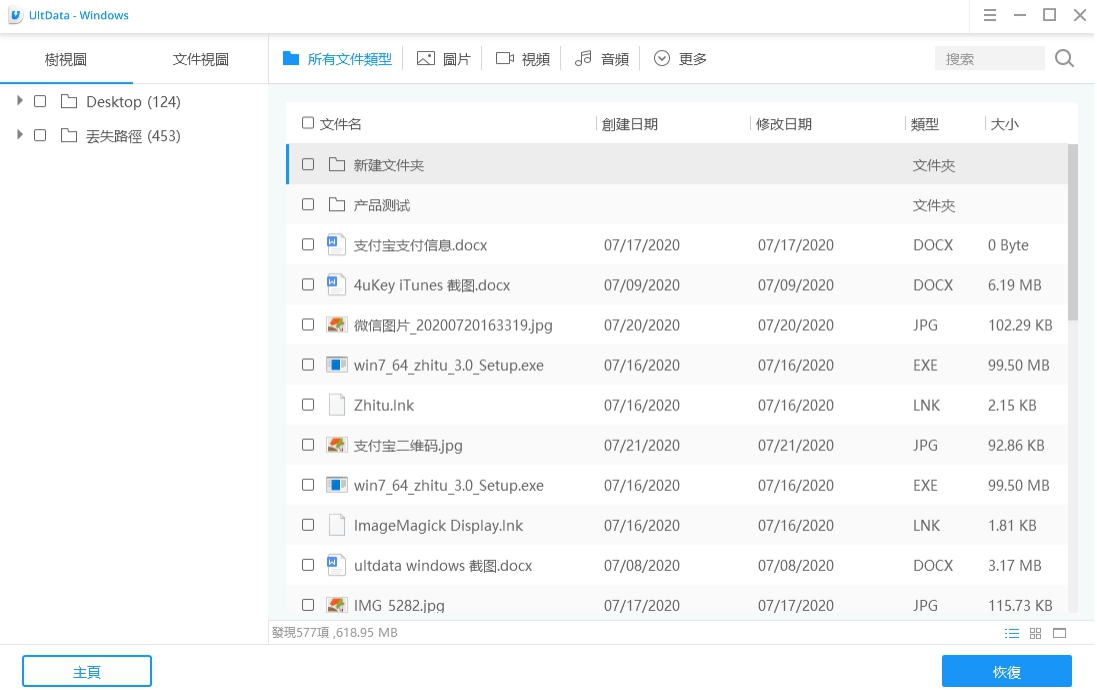This screenshot has height=690, width=1097.
Task: Click Desktop folder icon in tree
Action: (69, 101)
